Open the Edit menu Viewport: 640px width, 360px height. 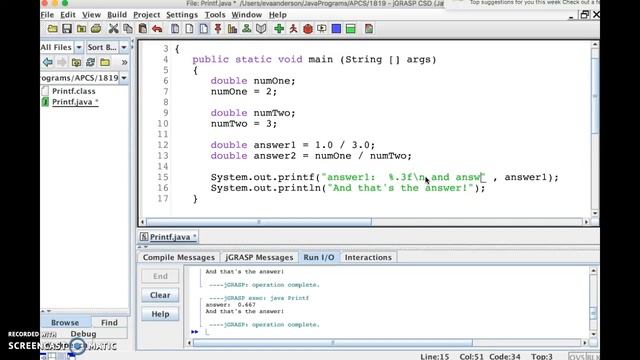point(68,15)
